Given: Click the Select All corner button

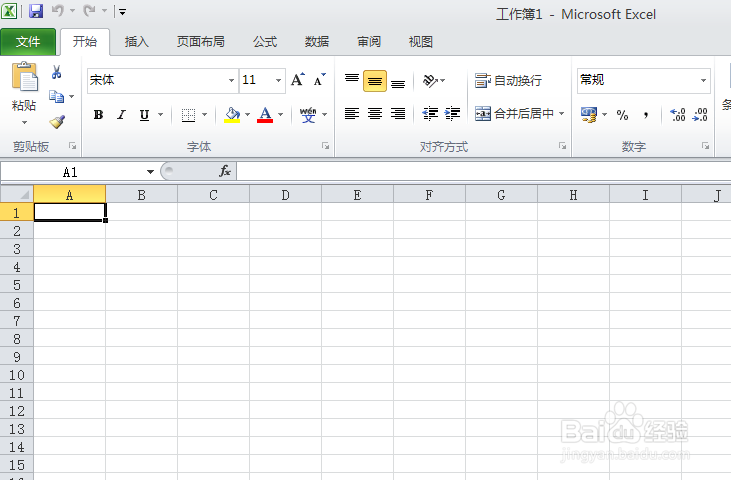Looking at the screenshot, I should [x=17, y=194].
